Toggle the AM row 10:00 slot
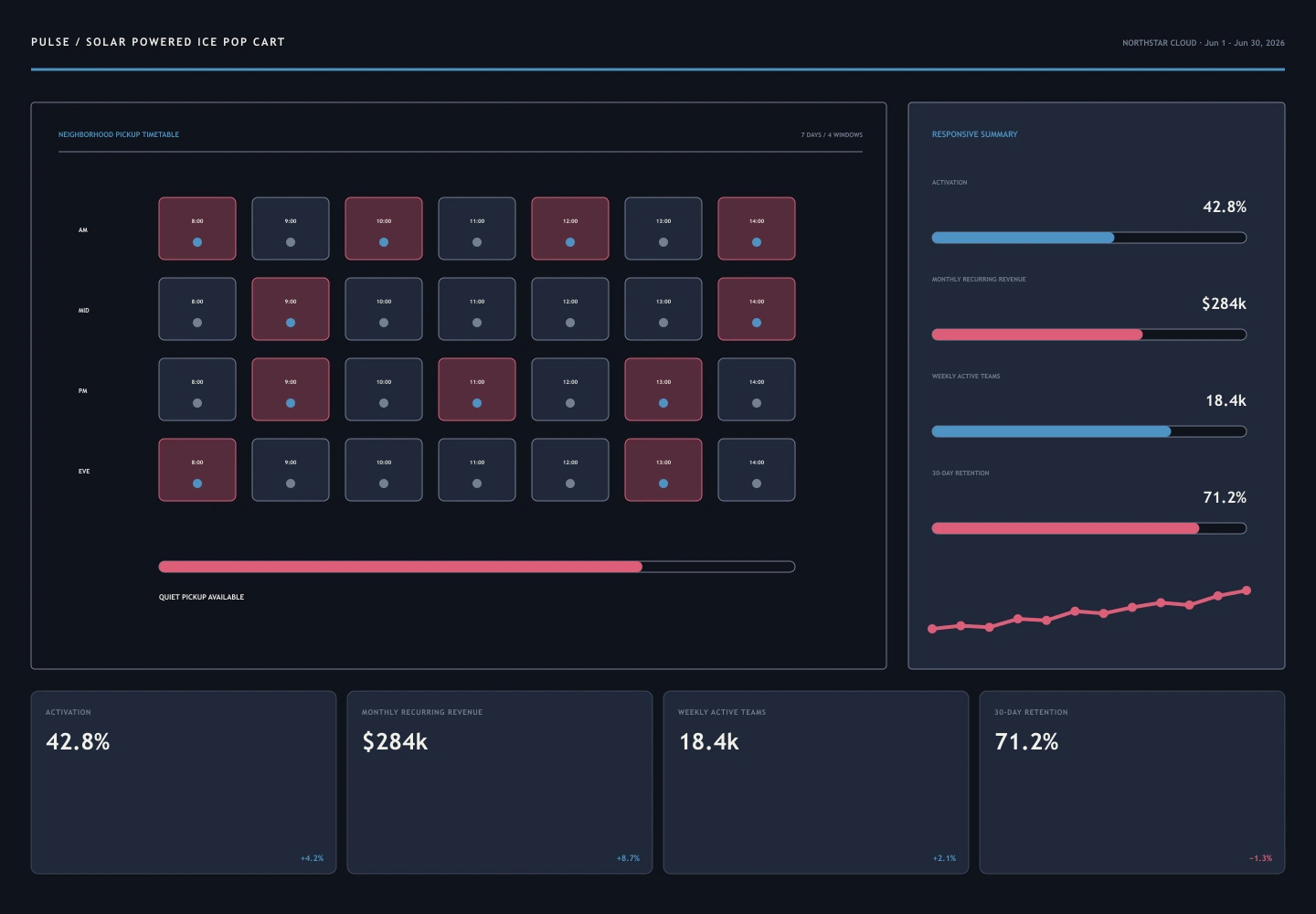Image resolution: width=1316 pixels, height=914 pixels. pyautogui.click(x=384, y=228)
